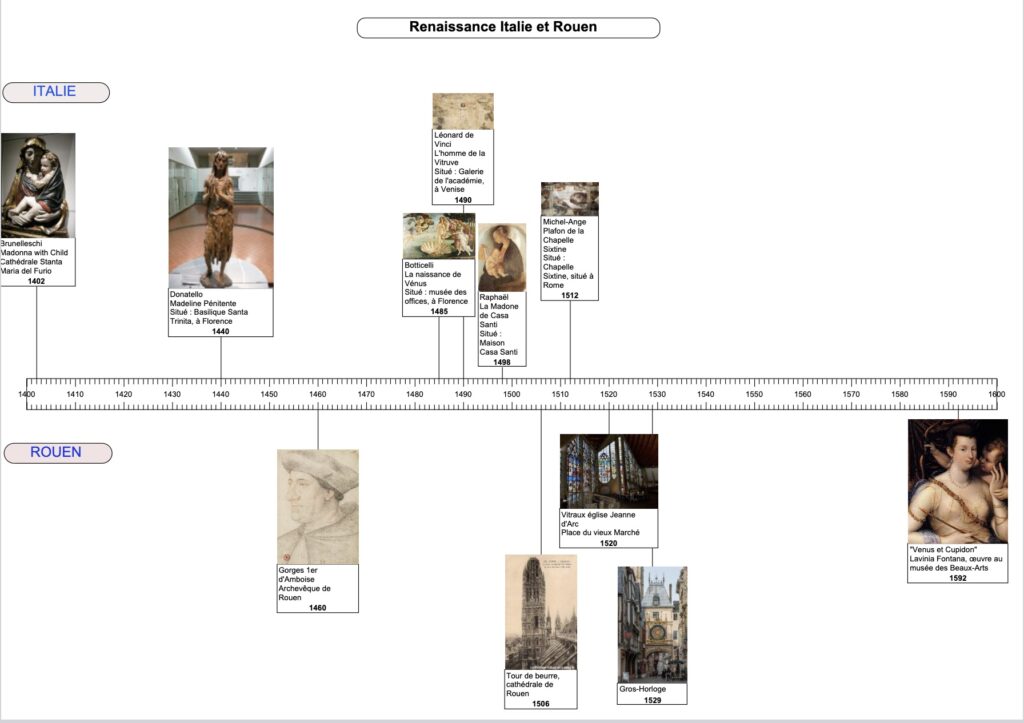Click the 1410 mark on the timeline
Image resolution: width=1024 pixels, height=723 pixels.
click(75, 394)
